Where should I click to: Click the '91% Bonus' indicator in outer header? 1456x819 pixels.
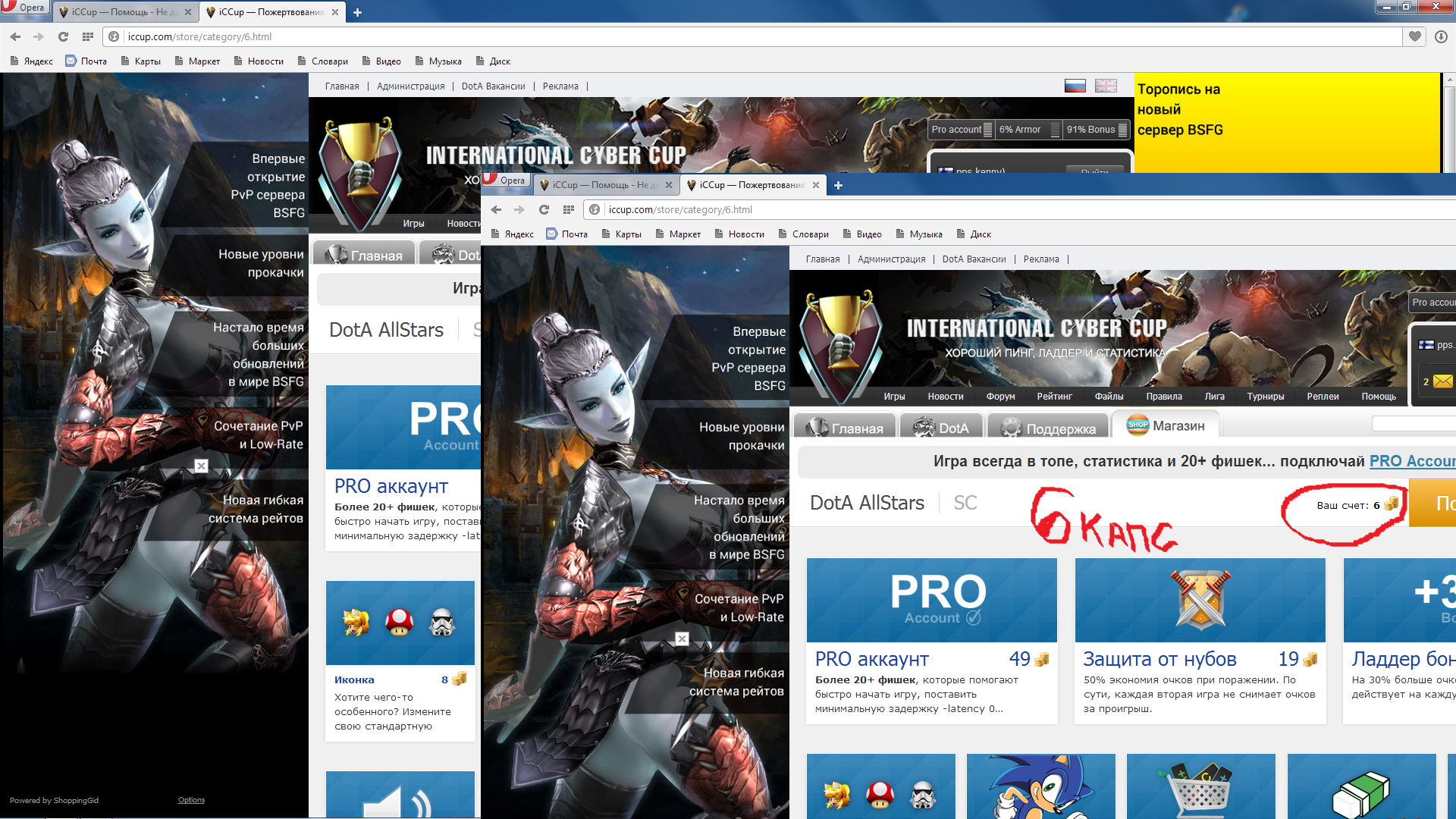1097,130
